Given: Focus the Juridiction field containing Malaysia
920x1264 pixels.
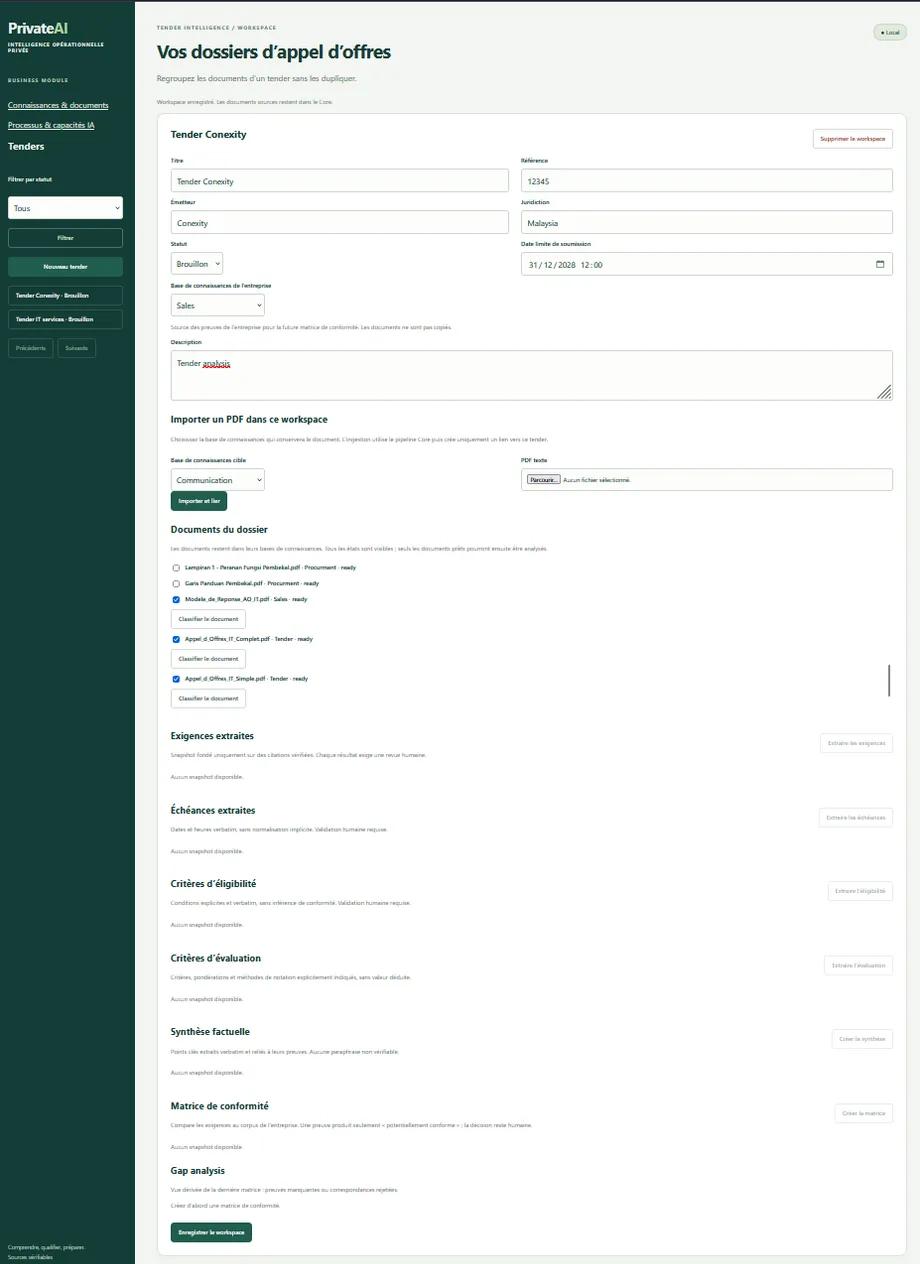Looking at the screenshot, I should [707, 222].
